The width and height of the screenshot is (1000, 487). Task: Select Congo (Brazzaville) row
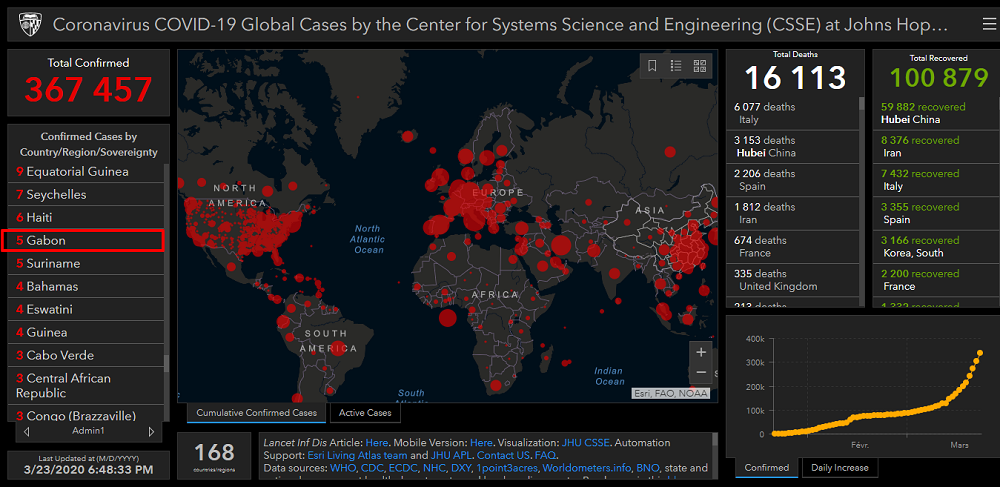click(86, 414)
